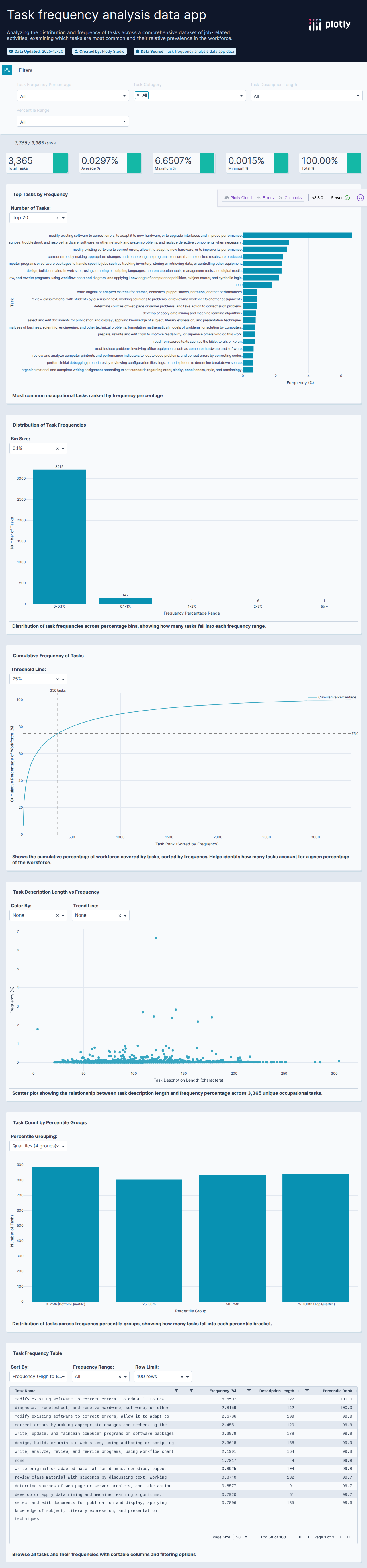Sort by Percentile Rank column header
Image resolution: width=367 pixels, height=1568 pixels.
pyautogui.click(x=337, y=1391)
